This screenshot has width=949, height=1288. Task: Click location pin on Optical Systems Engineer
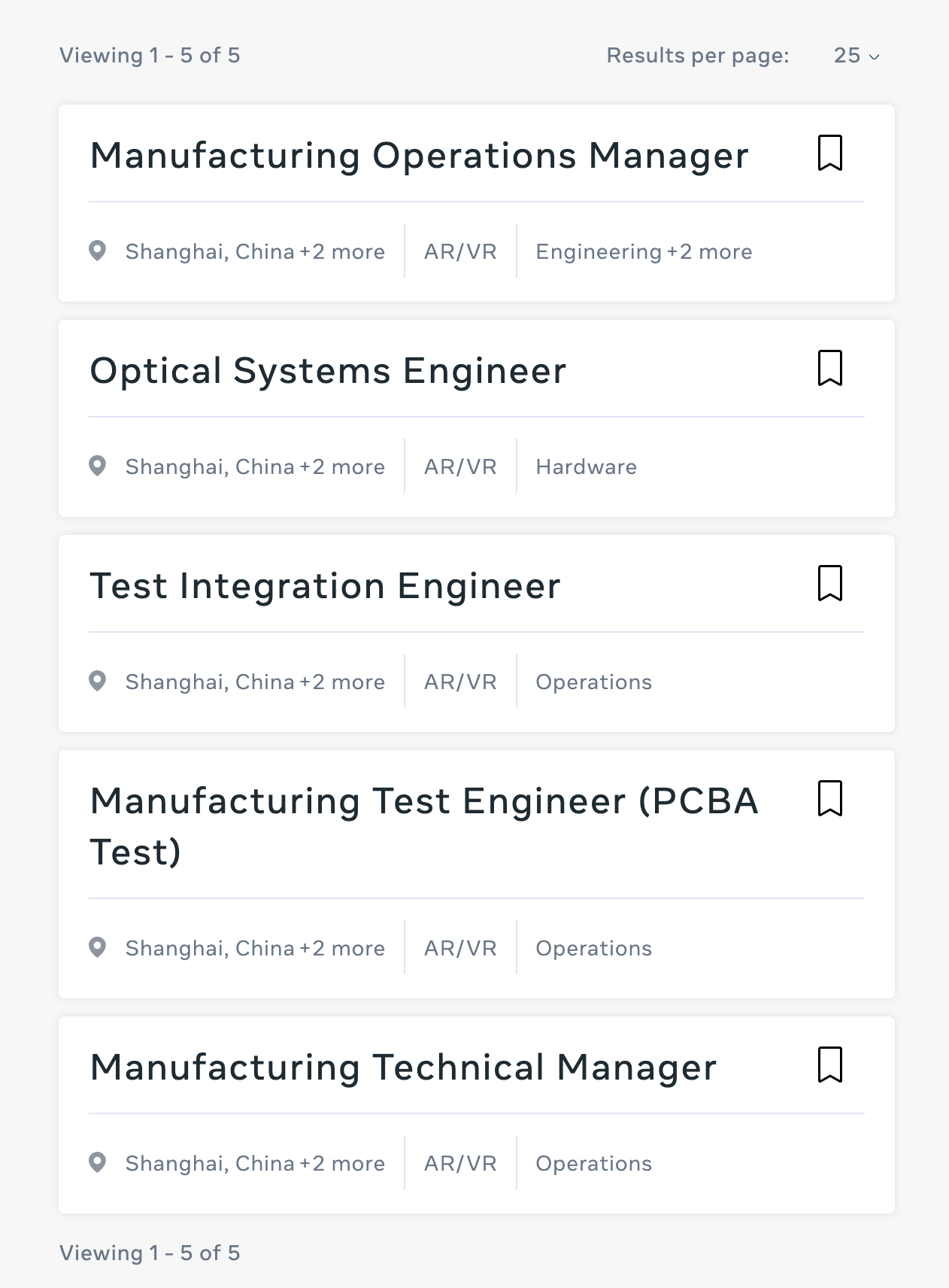(97, 466)
